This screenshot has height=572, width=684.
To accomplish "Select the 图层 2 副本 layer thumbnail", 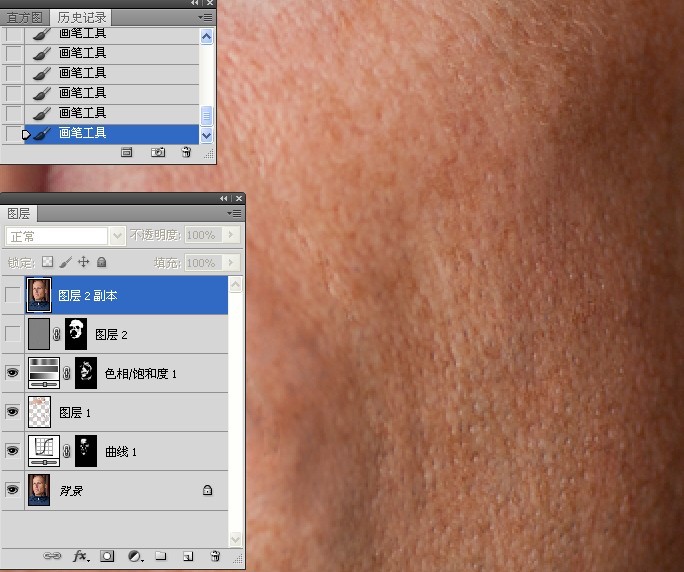I will 39,295.
